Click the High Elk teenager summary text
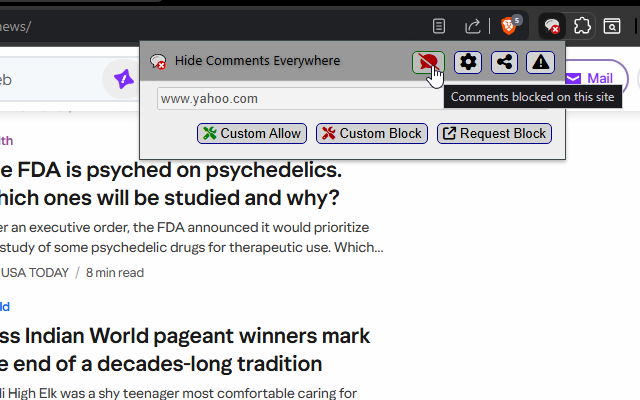This screenshot has height=400, width=640. pyautogui.click(x=179, y=393)
